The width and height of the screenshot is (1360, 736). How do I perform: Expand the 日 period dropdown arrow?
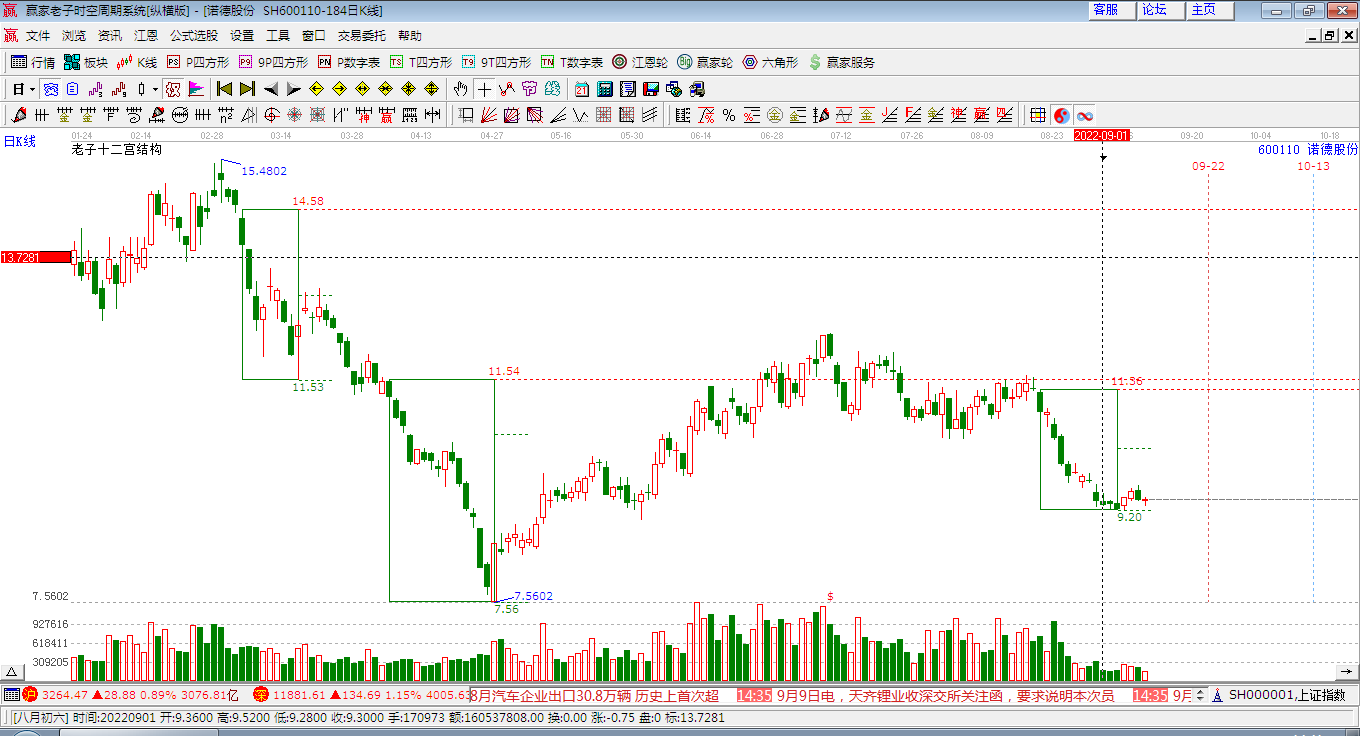tap(33, 89)
